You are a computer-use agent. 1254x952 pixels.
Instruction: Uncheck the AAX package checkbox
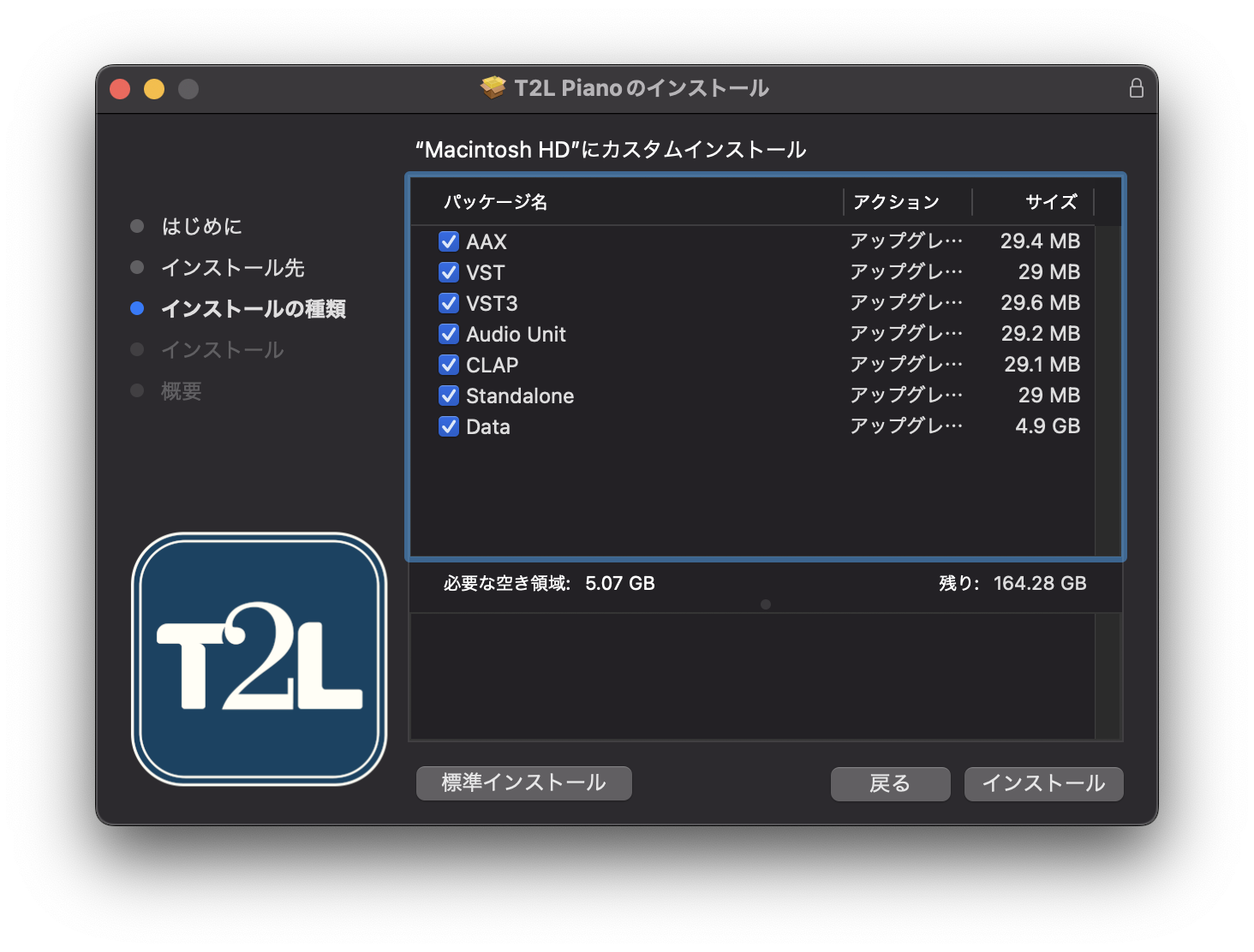click(449, 241)
